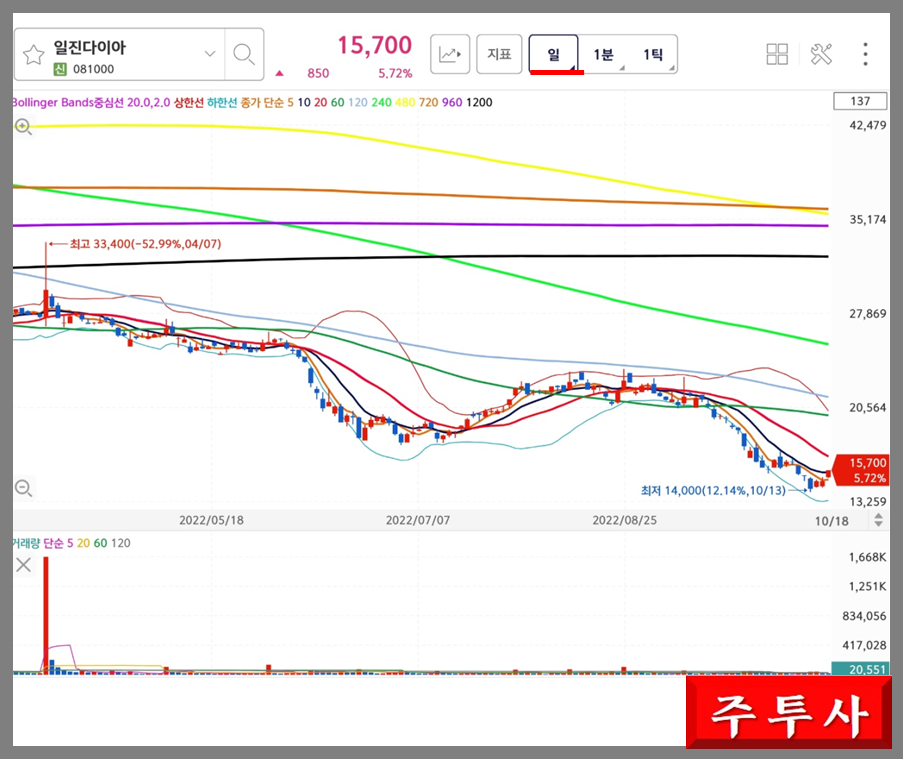Open the grid layout icon

click(x=777, y=54)
